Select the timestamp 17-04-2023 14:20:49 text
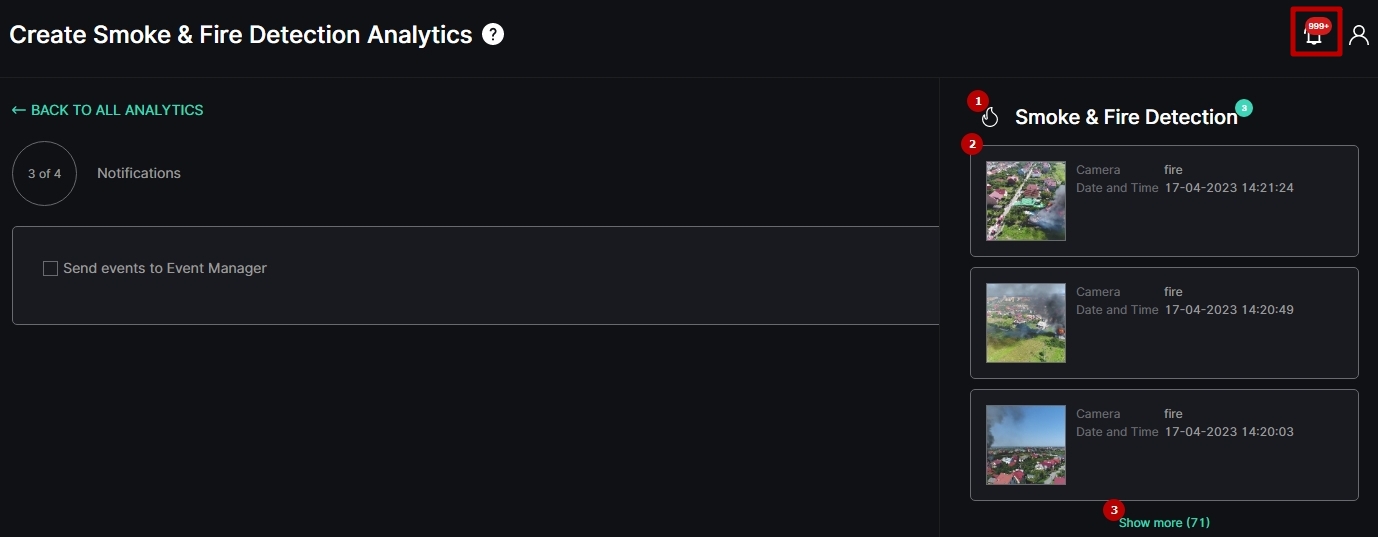This screenshot has height=537, width=1378. pos(1229,310)
